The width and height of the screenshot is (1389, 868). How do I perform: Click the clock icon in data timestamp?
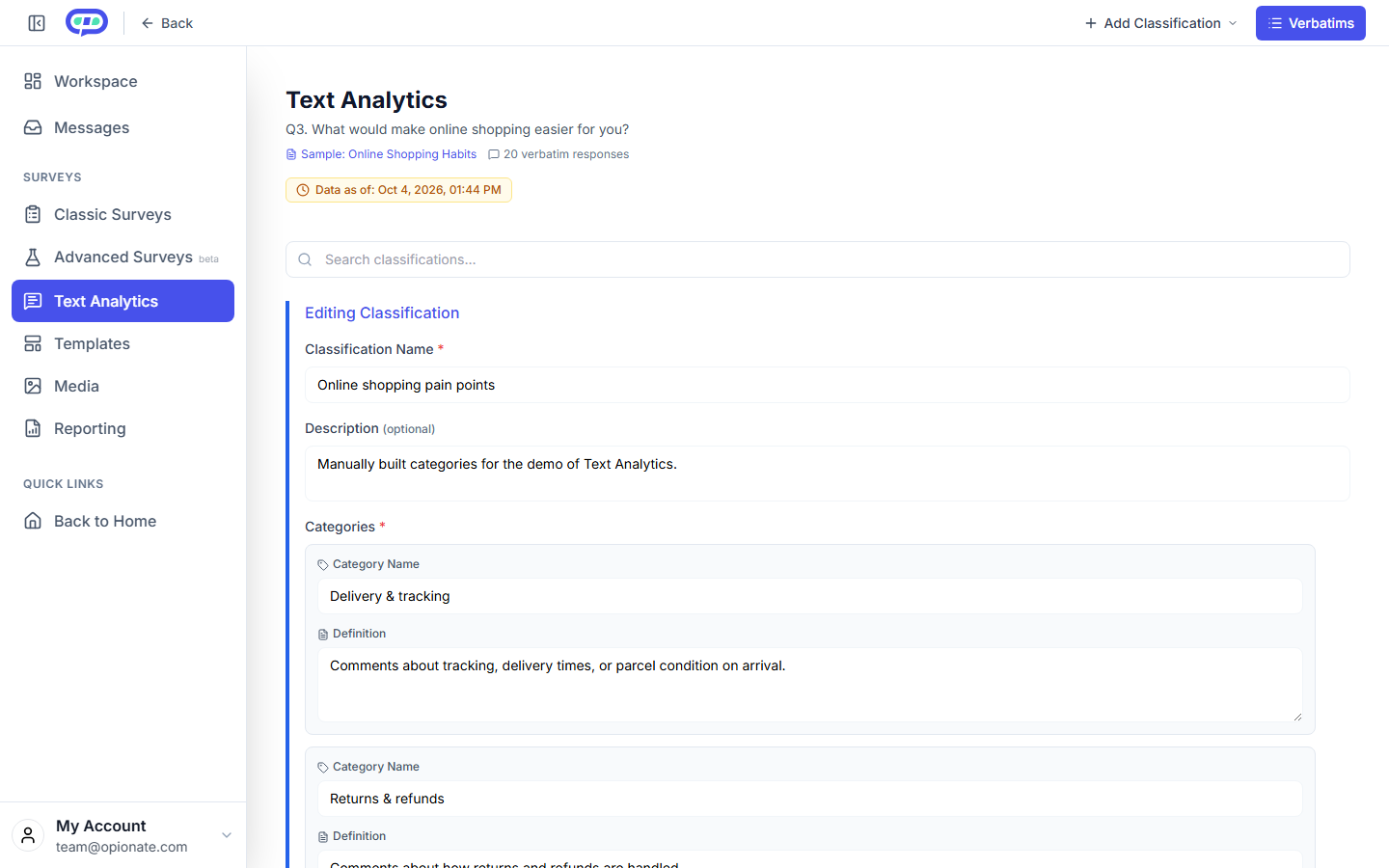coord(303,190)
